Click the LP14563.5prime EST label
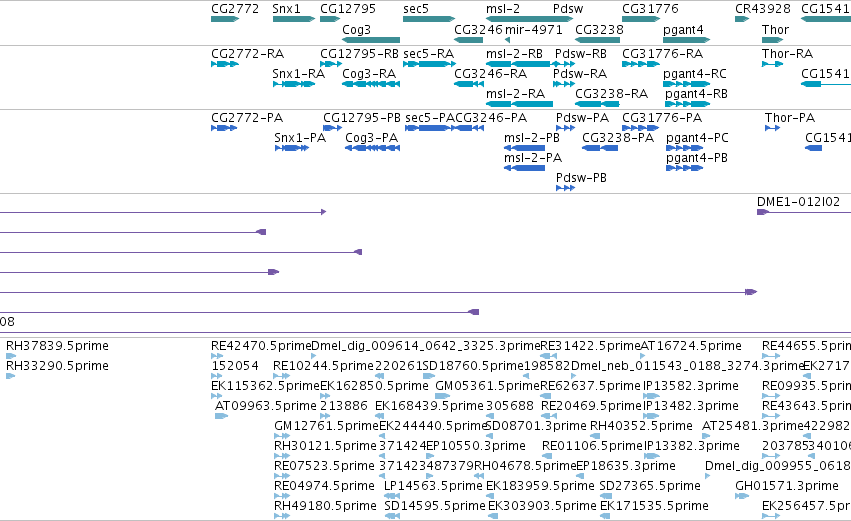Image resolution: width=851 pixels, height=521 pixels. (433, 486)
